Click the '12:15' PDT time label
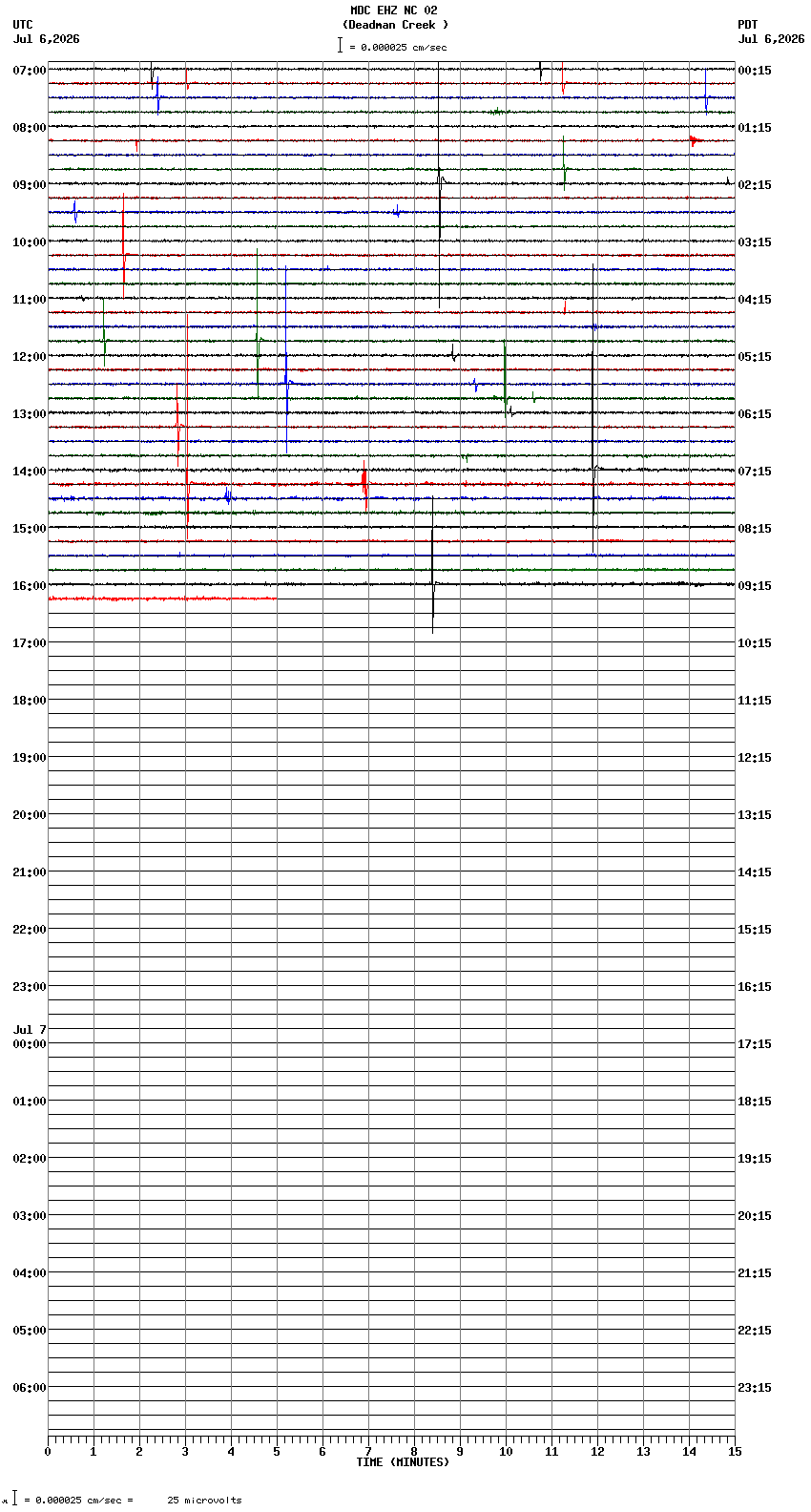Screen dimensions: 811x1512 [755, 758]
